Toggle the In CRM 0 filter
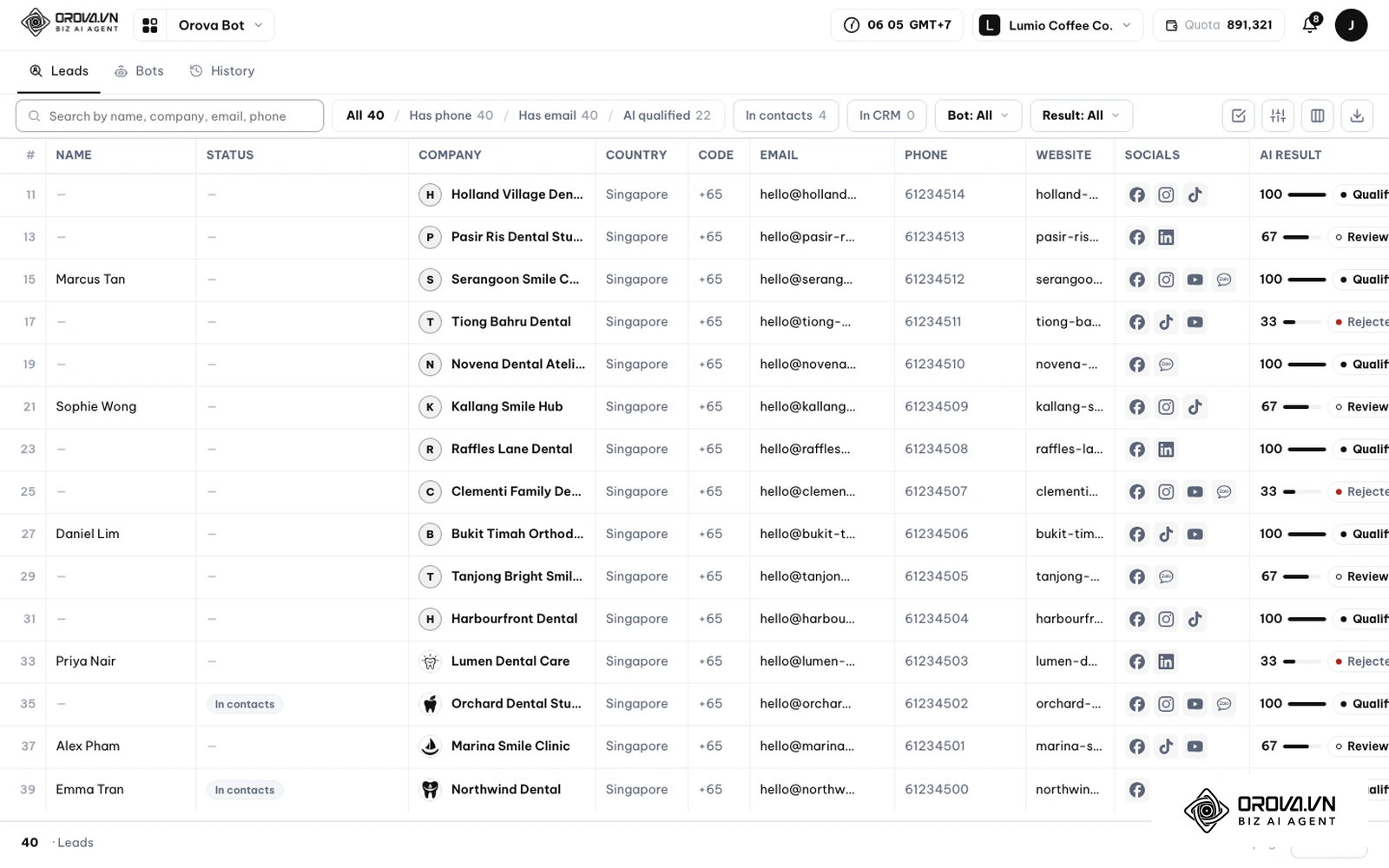This screenshot has height=868, width=1389. [x=886, y=115]
